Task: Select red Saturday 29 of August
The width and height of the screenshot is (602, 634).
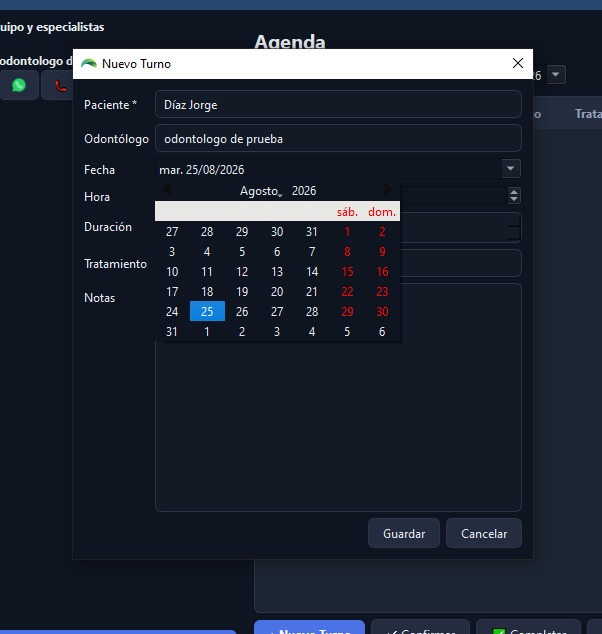Action: coord(347,311)
